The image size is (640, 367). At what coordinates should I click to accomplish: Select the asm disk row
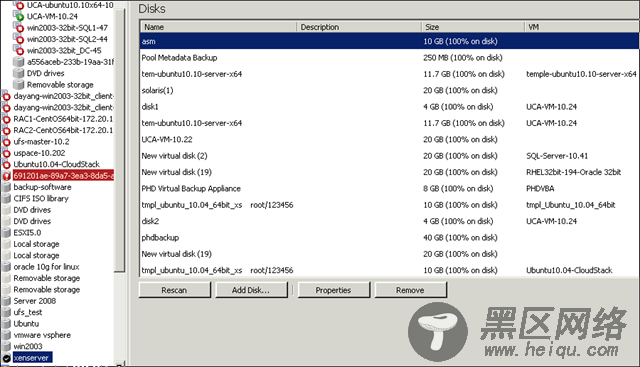[389, 41]
